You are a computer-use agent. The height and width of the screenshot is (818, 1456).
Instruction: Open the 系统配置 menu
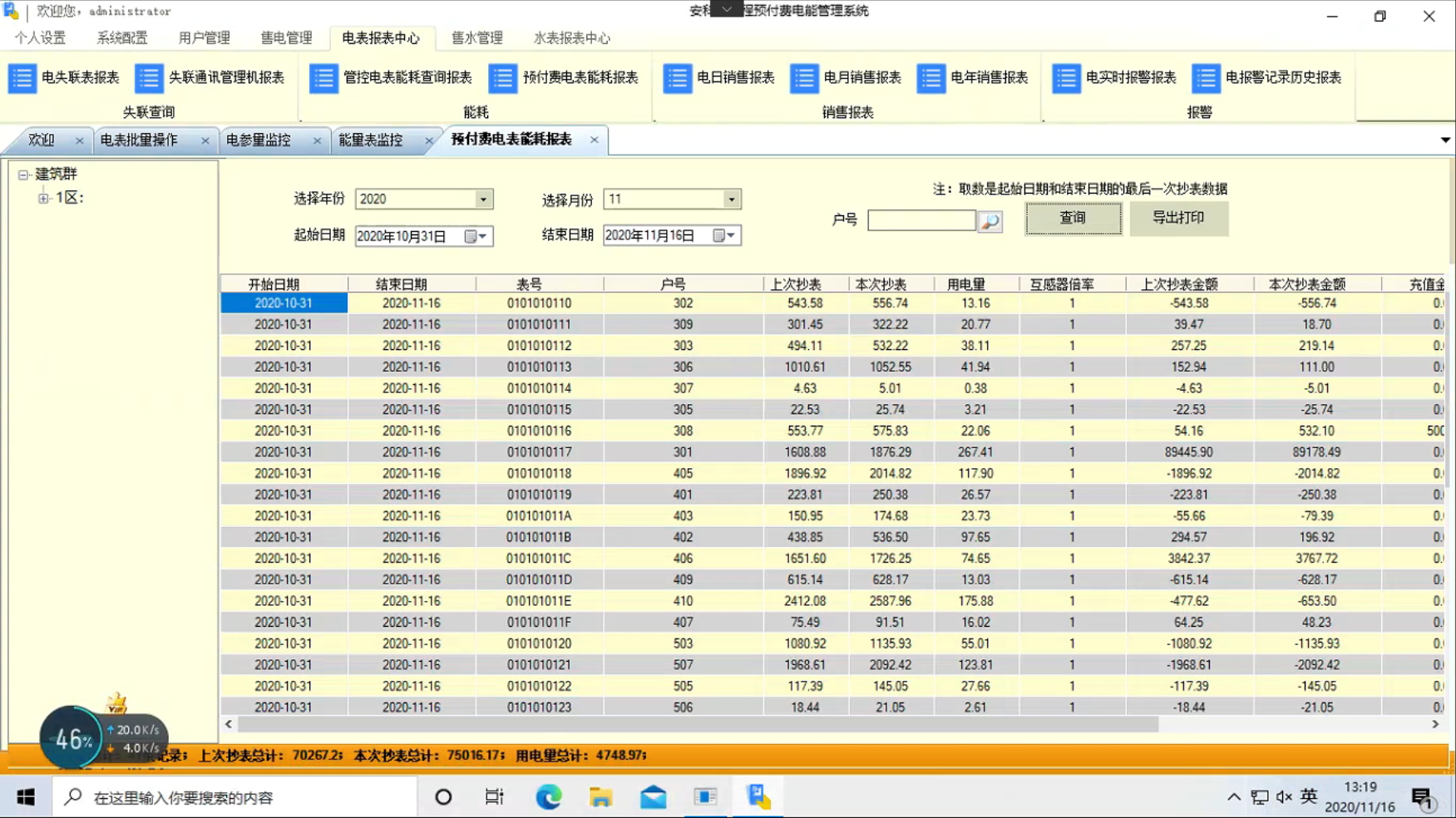tap(122, 38)
